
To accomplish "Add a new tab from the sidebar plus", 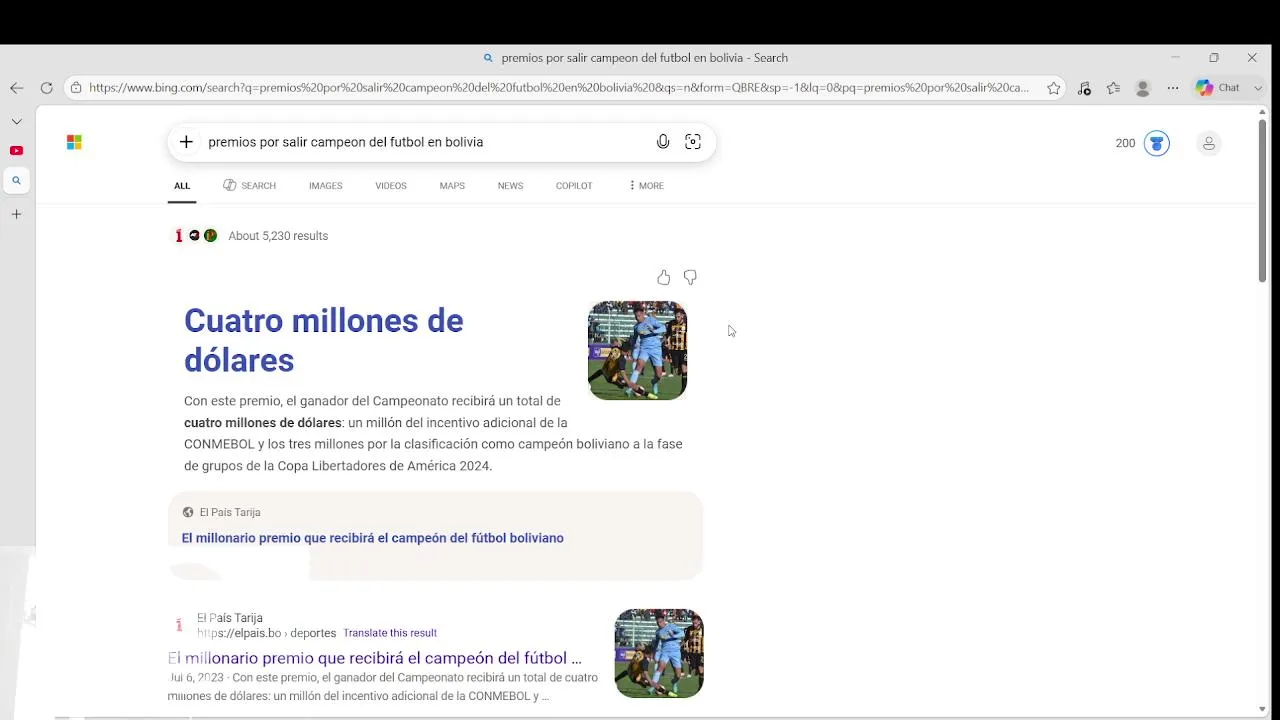I will (17, 214).
